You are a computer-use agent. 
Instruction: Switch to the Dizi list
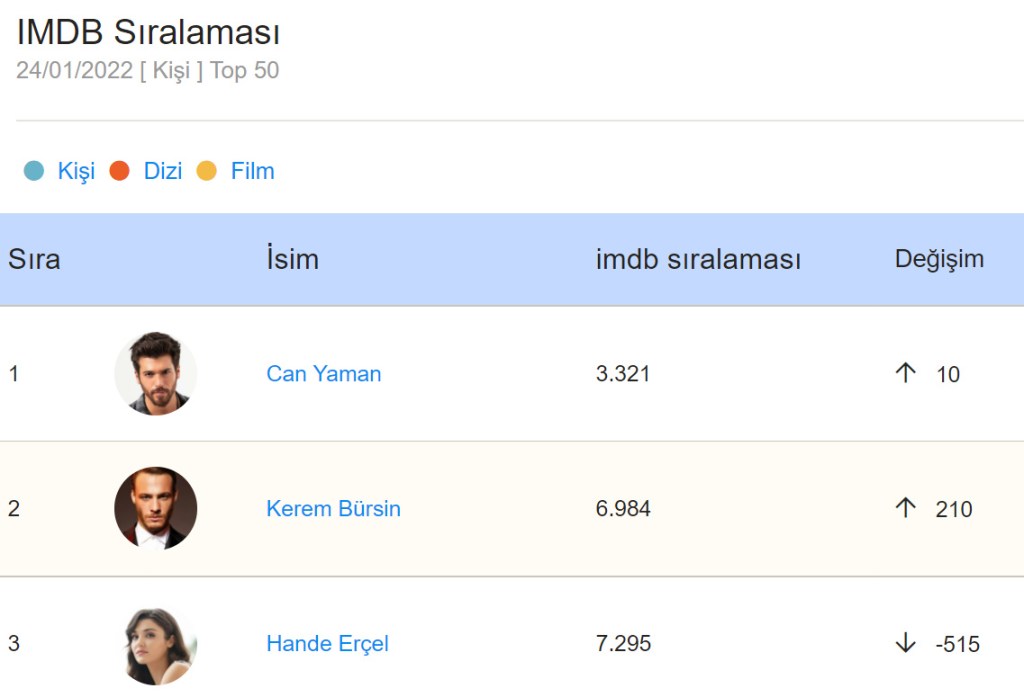pos(163,171)
